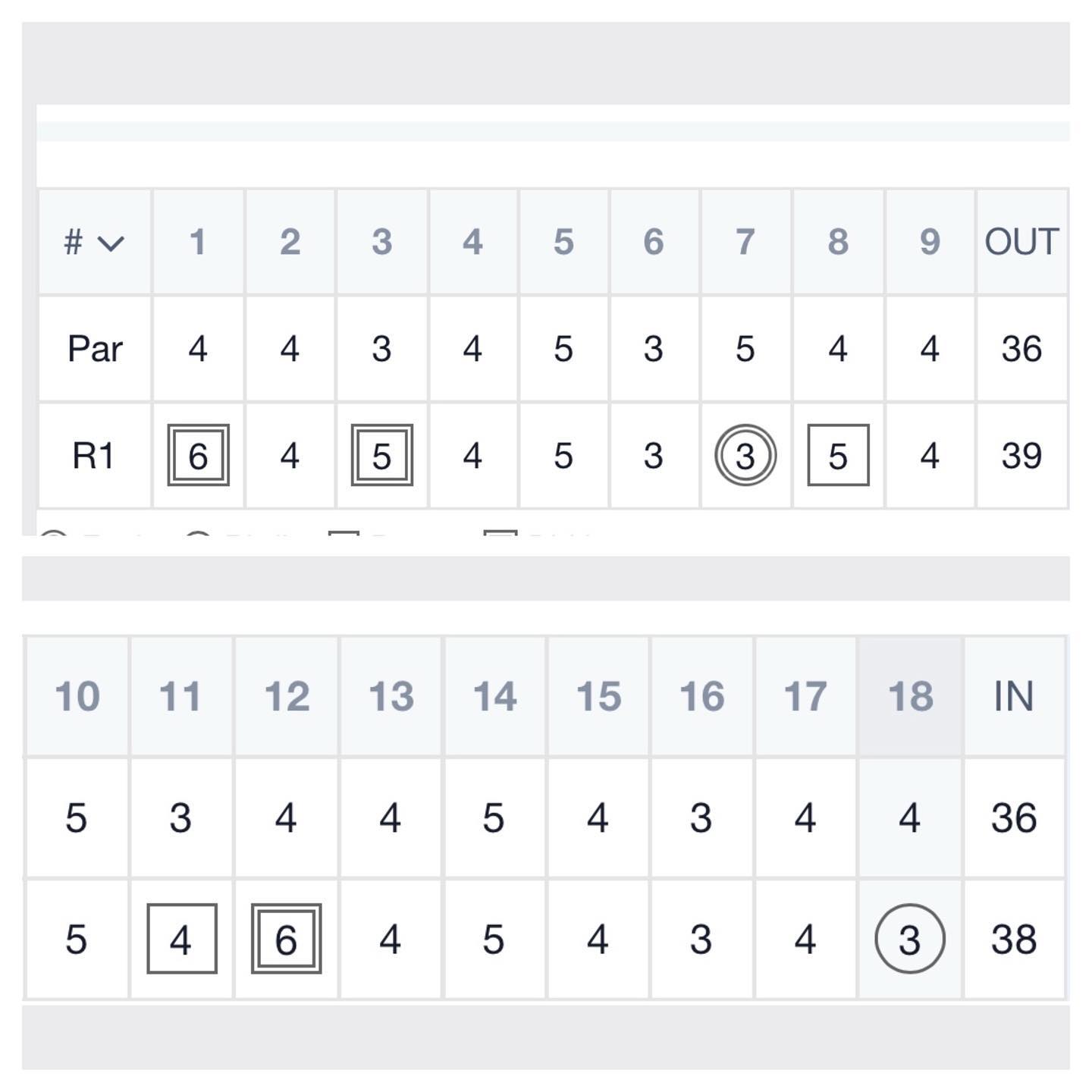The height and width of the screenshot is (1092, 1092).
Task: Click the R1 row label
Action: click(x=93, y=456)
